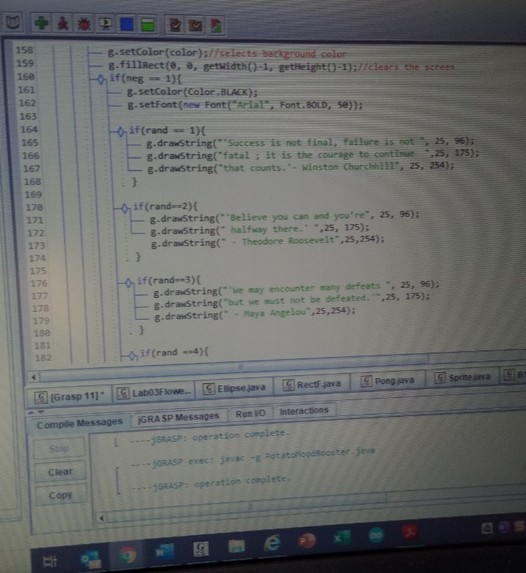Click line number 170 in the gutter
Viewport: 526px width, 573px height.
(x=34, y=207)
